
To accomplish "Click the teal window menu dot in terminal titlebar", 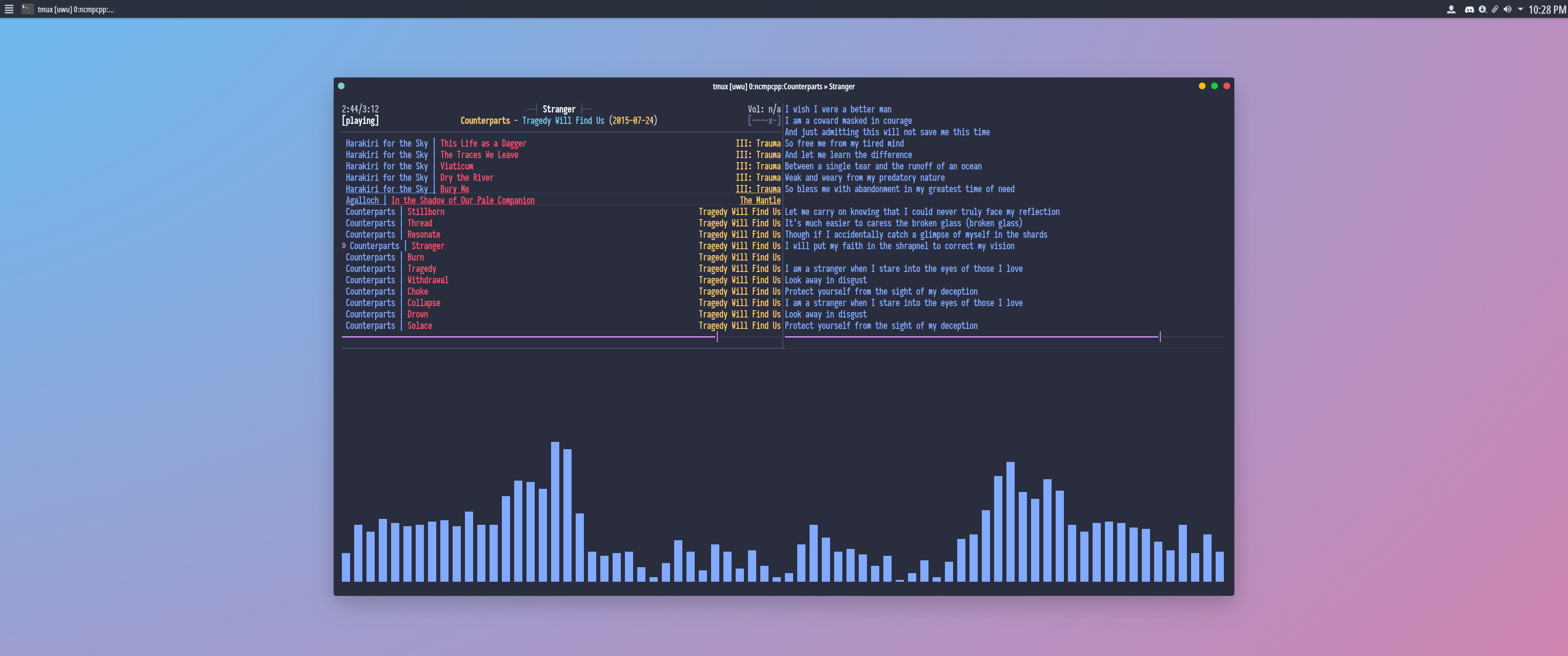I will (341, 86).
